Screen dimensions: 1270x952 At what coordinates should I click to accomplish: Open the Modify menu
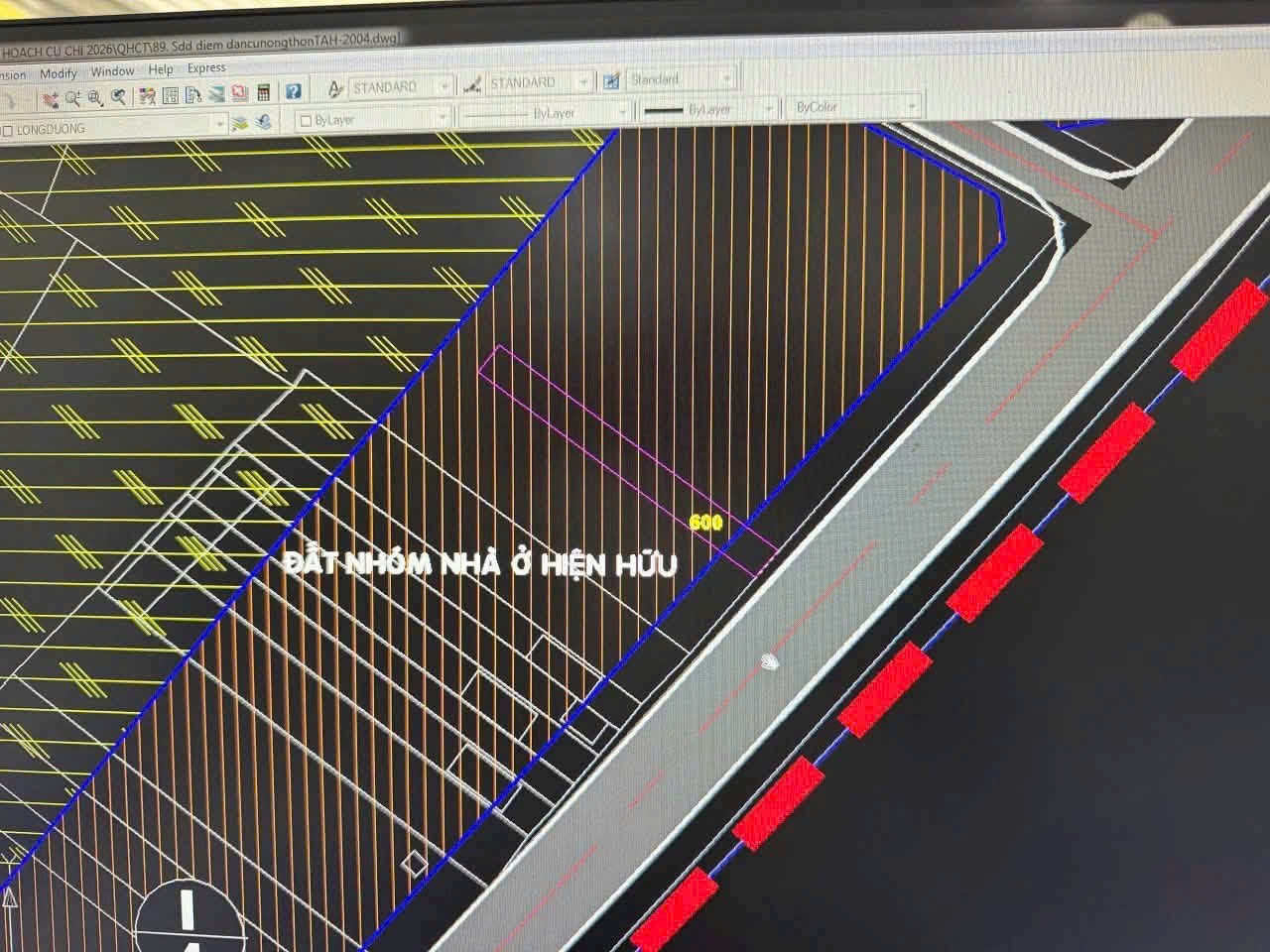click(59, 74)
